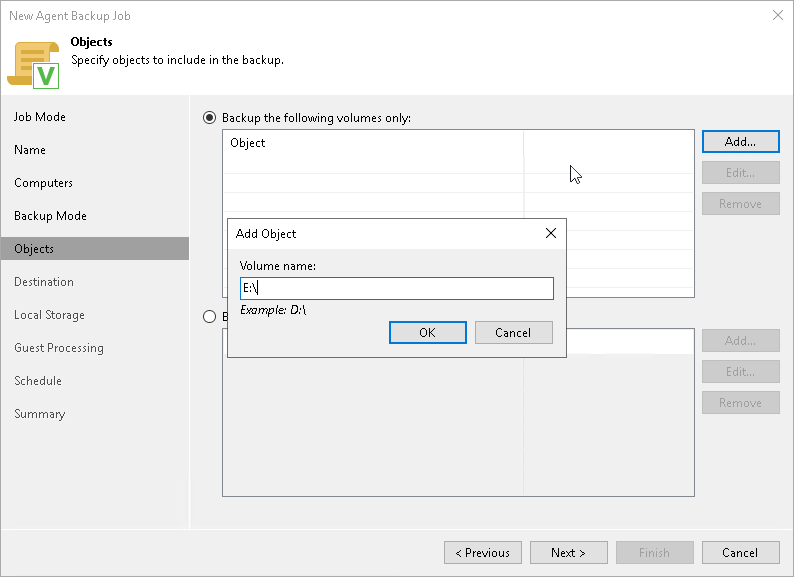
Task: Click the top disabled Edit... button
Action: pyautogui.click(x=740, y=173)
